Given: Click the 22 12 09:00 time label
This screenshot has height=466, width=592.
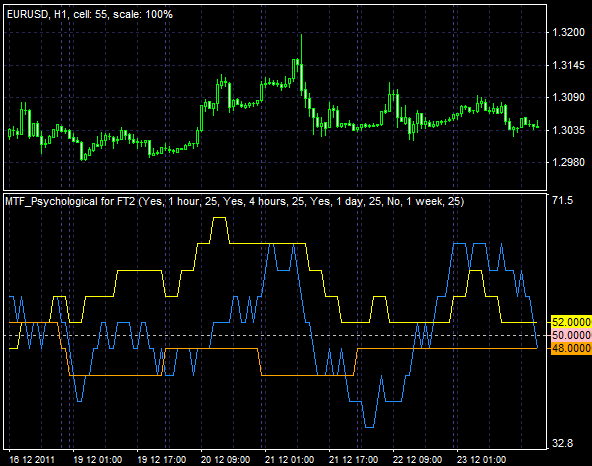Looking at the screenshot, I should coord(418,460).
